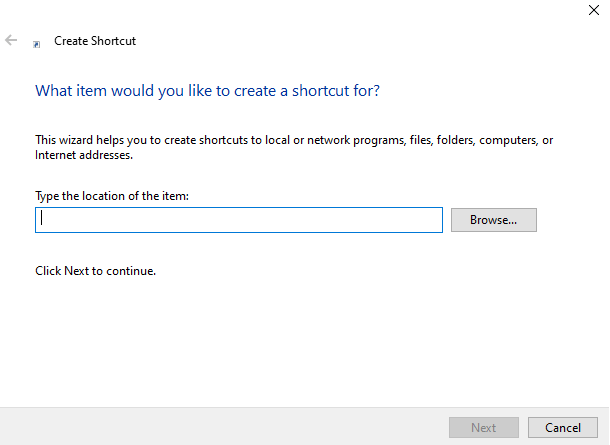Click the back arrow in the wizard header
610x445 pixels.
[x=12, y=41]
